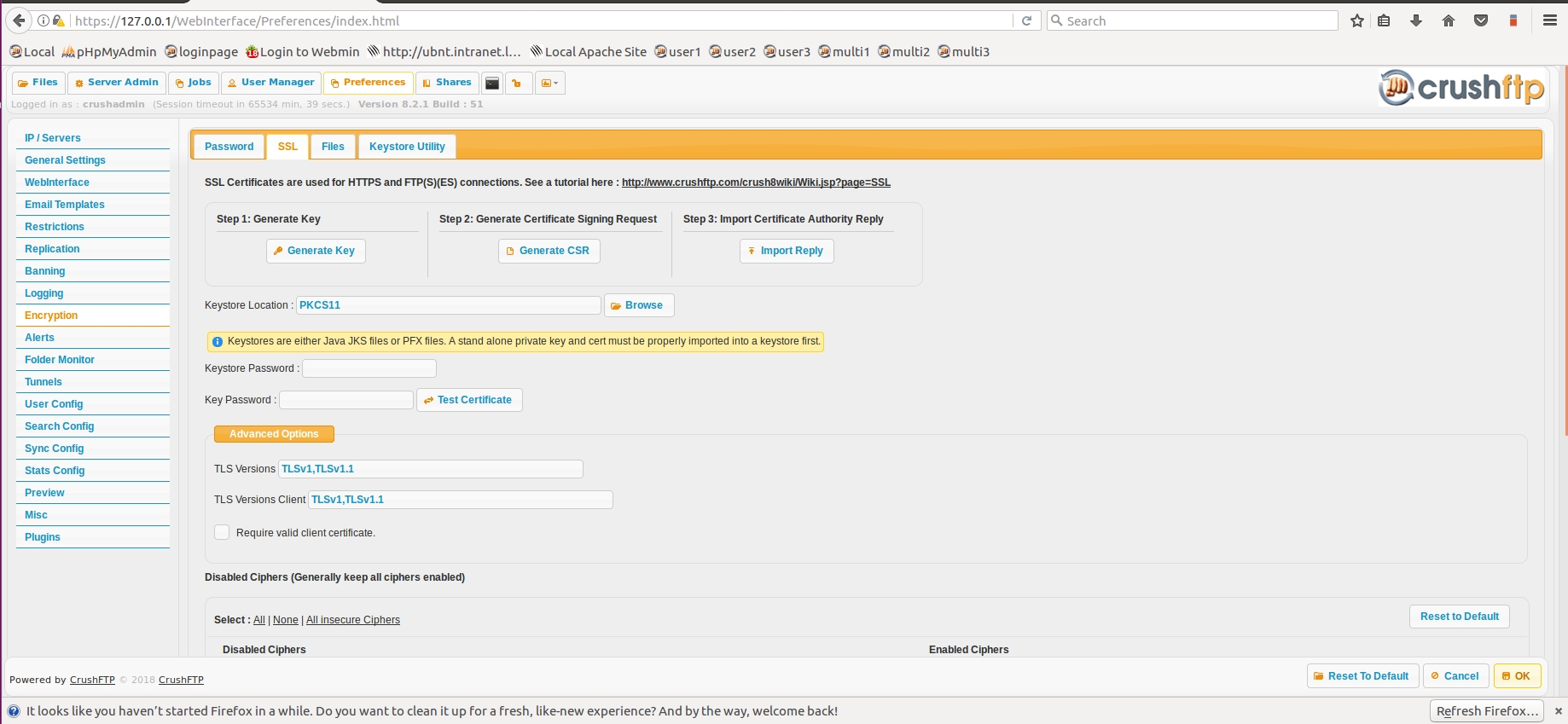Bookmark this page with the star icon
The height and width of the screenshot is (724, 1568).
click(x=1357, y=20)
